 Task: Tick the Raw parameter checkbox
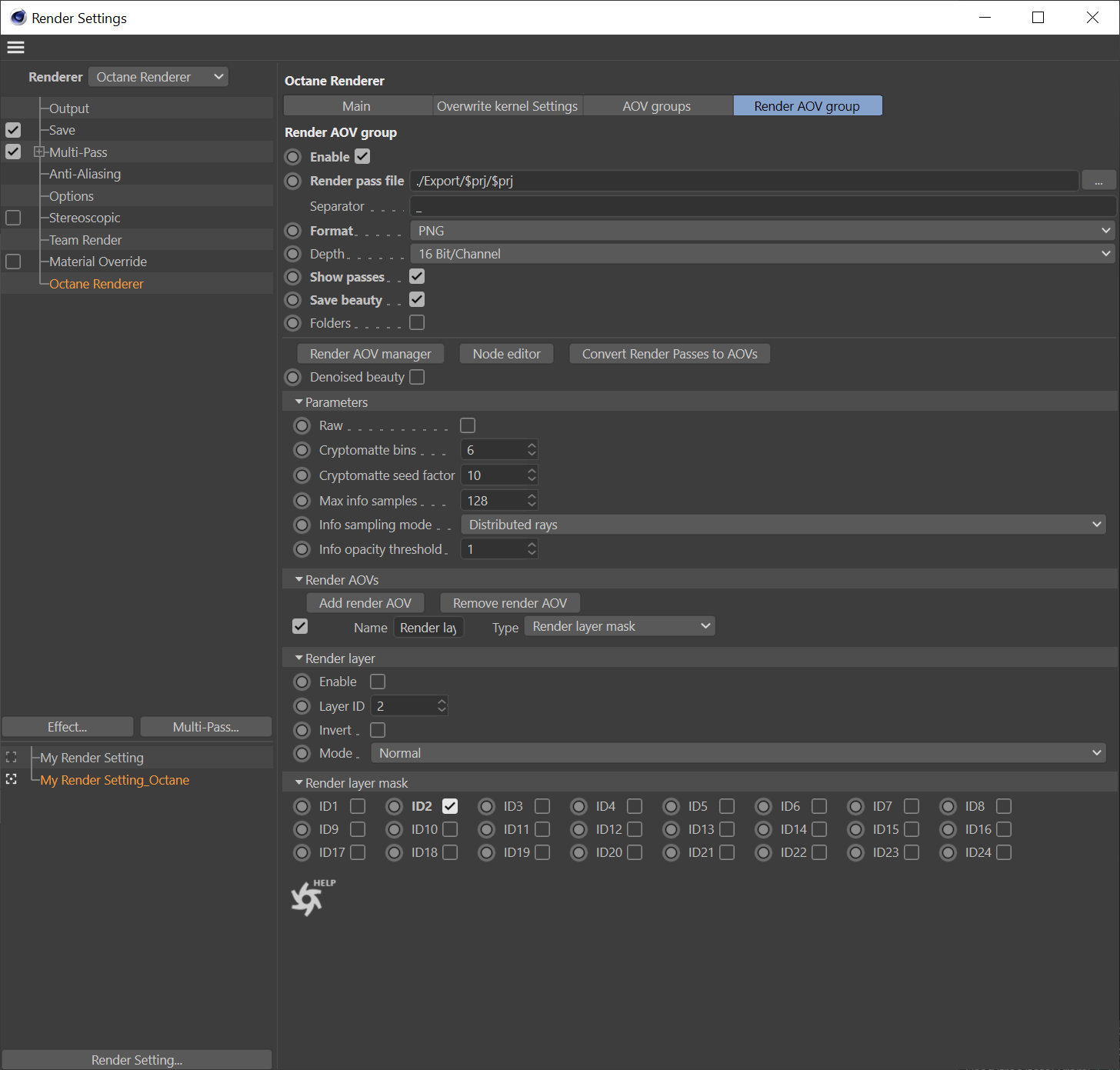(468, 425)
